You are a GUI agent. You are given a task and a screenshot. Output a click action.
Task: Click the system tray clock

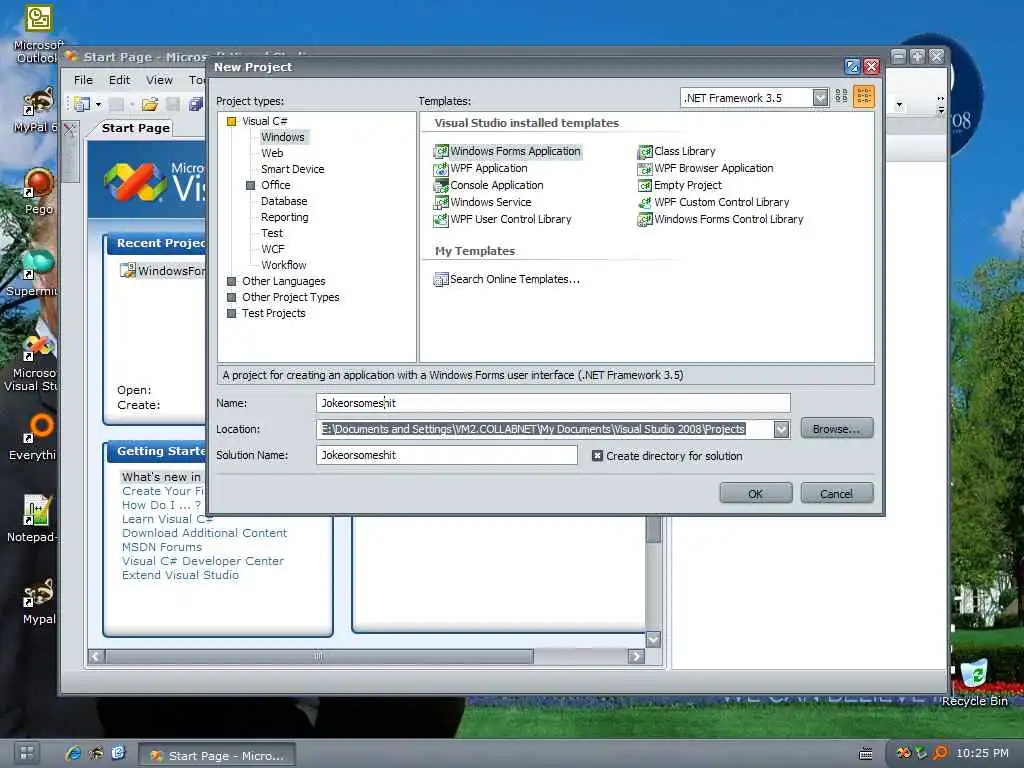(x=982, y=753)
